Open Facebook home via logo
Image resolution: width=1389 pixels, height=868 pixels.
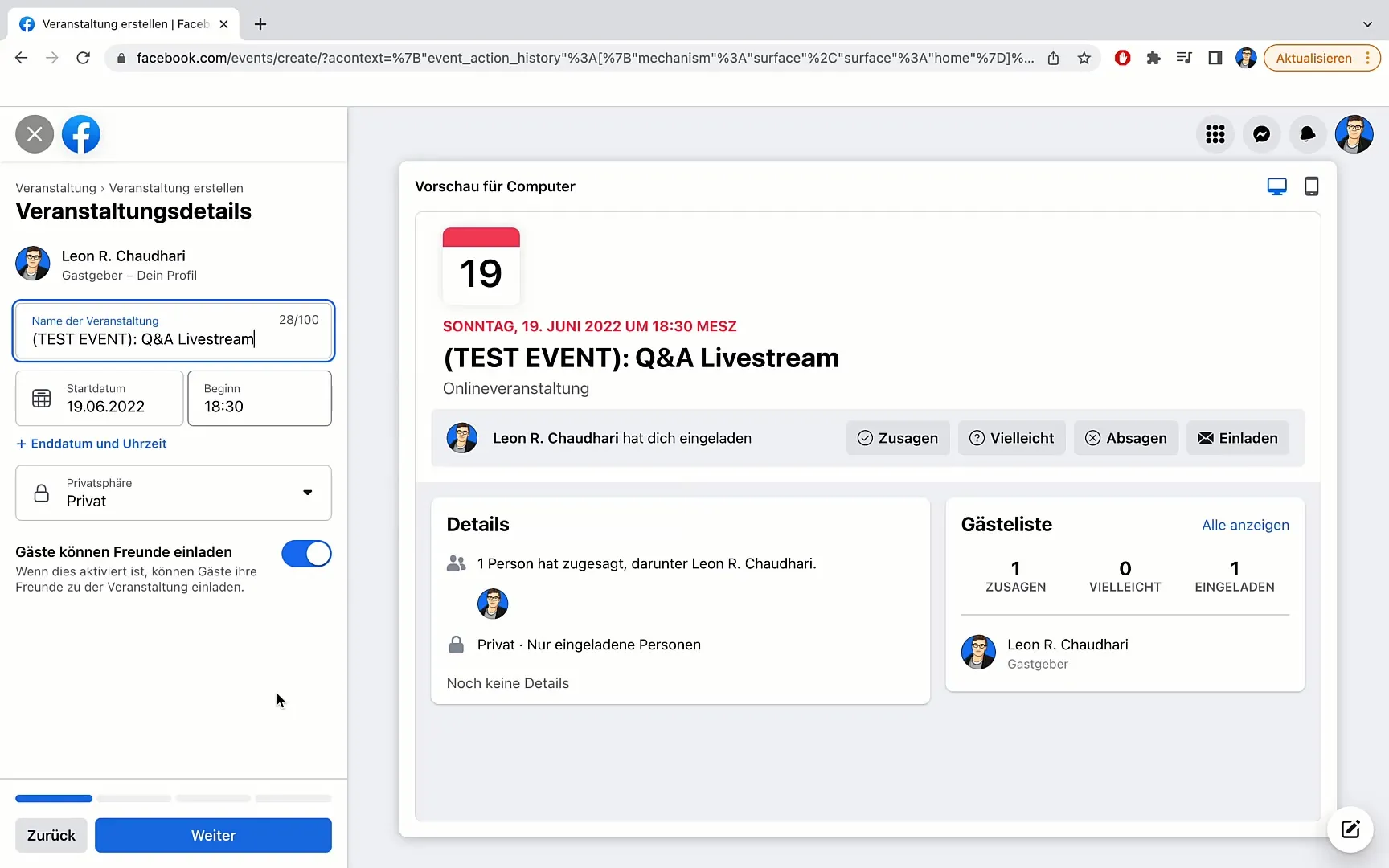[81, 134]
